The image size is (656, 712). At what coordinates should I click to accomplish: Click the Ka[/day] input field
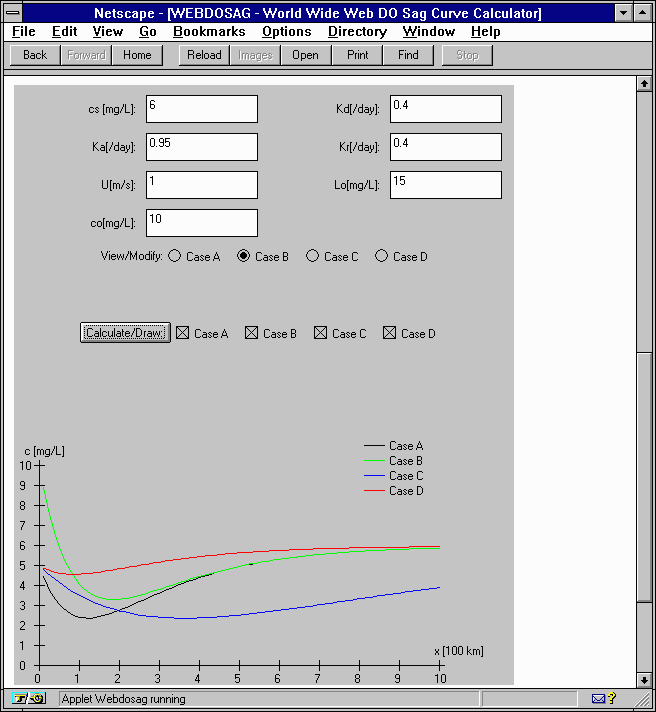[201, 147]
